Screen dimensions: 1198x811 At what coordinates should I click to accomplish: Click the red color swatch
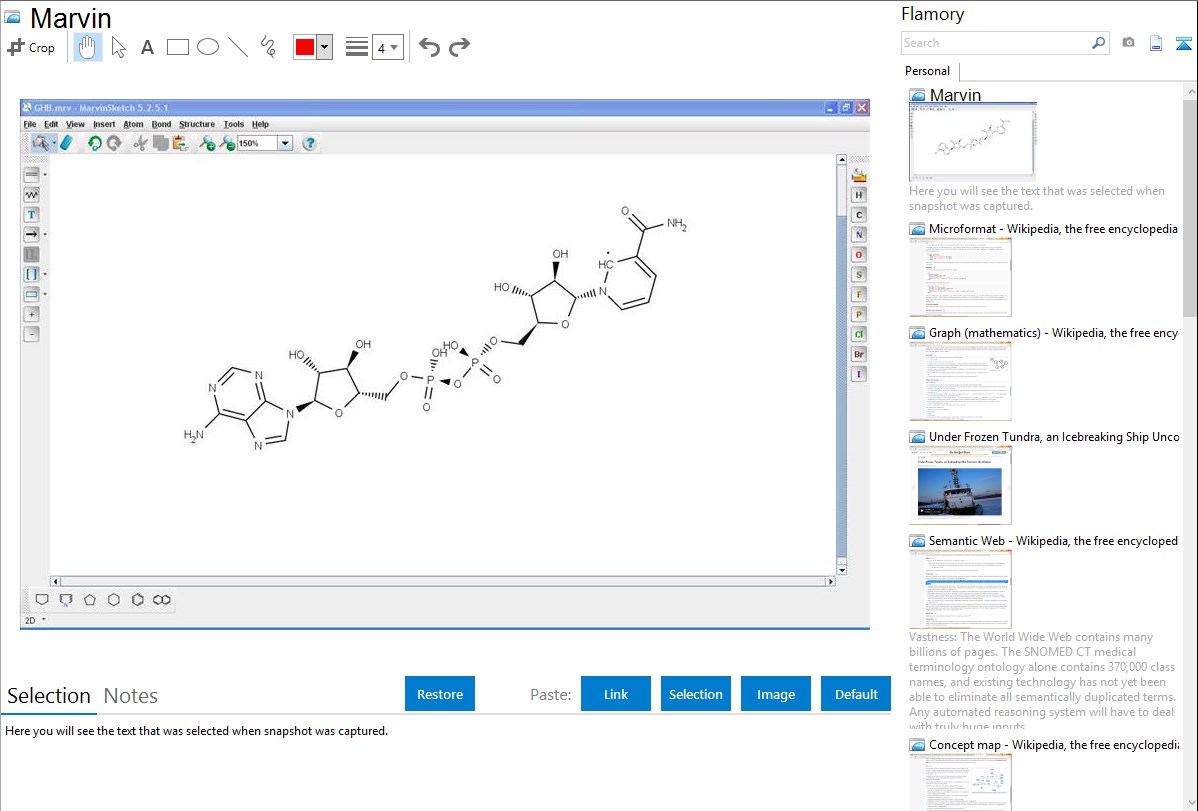(305, 47)
